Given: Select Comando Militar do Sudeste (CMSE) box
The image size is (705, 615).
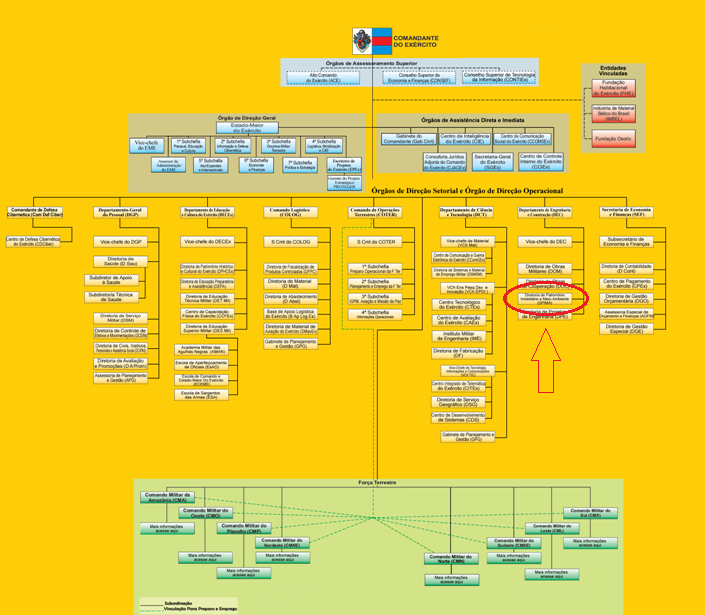Looking at the screenshot, I should point(514,543).
